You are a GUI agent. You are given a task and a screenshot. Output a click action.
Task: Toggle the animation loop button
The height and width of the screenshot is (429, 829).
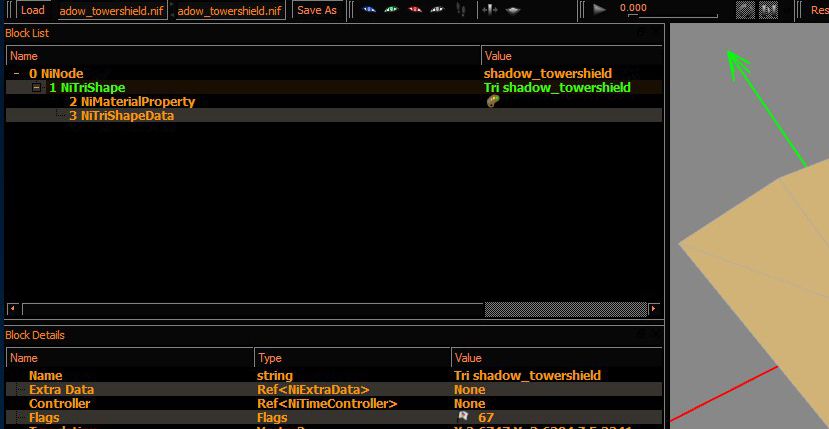[745, 10]
